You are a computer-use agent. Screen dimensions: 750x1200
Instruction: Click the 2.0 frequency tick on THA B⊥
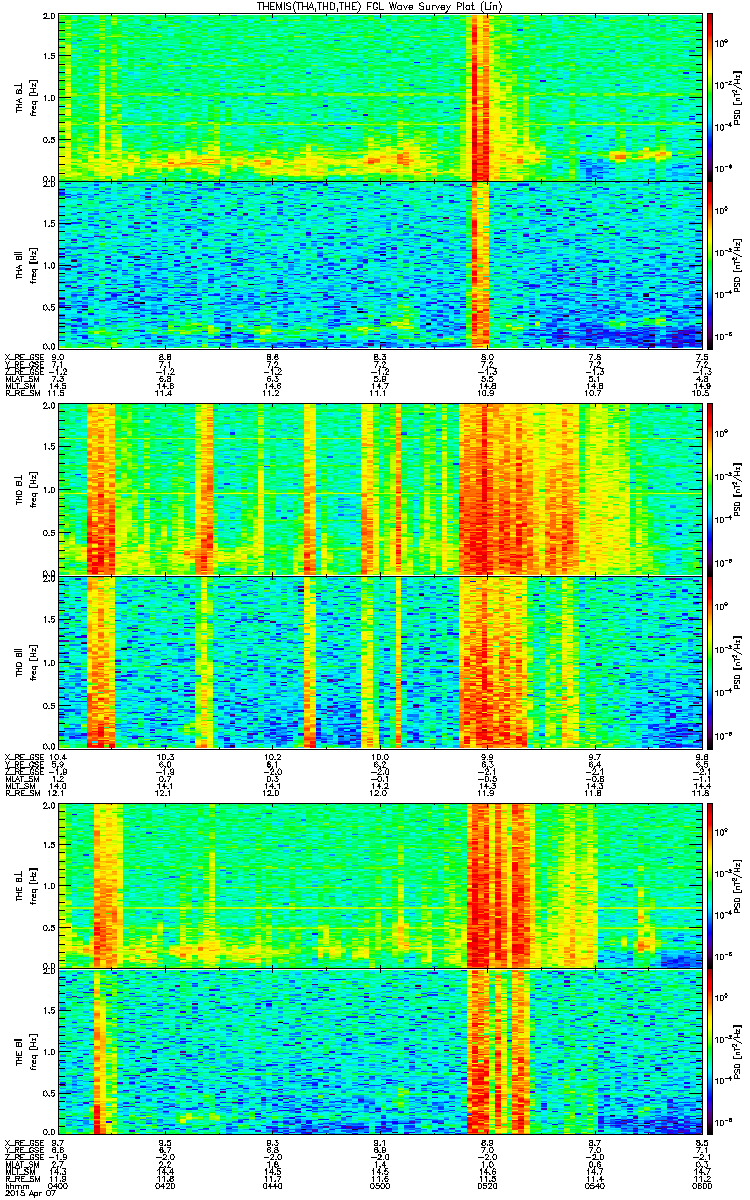click(49, 16)
